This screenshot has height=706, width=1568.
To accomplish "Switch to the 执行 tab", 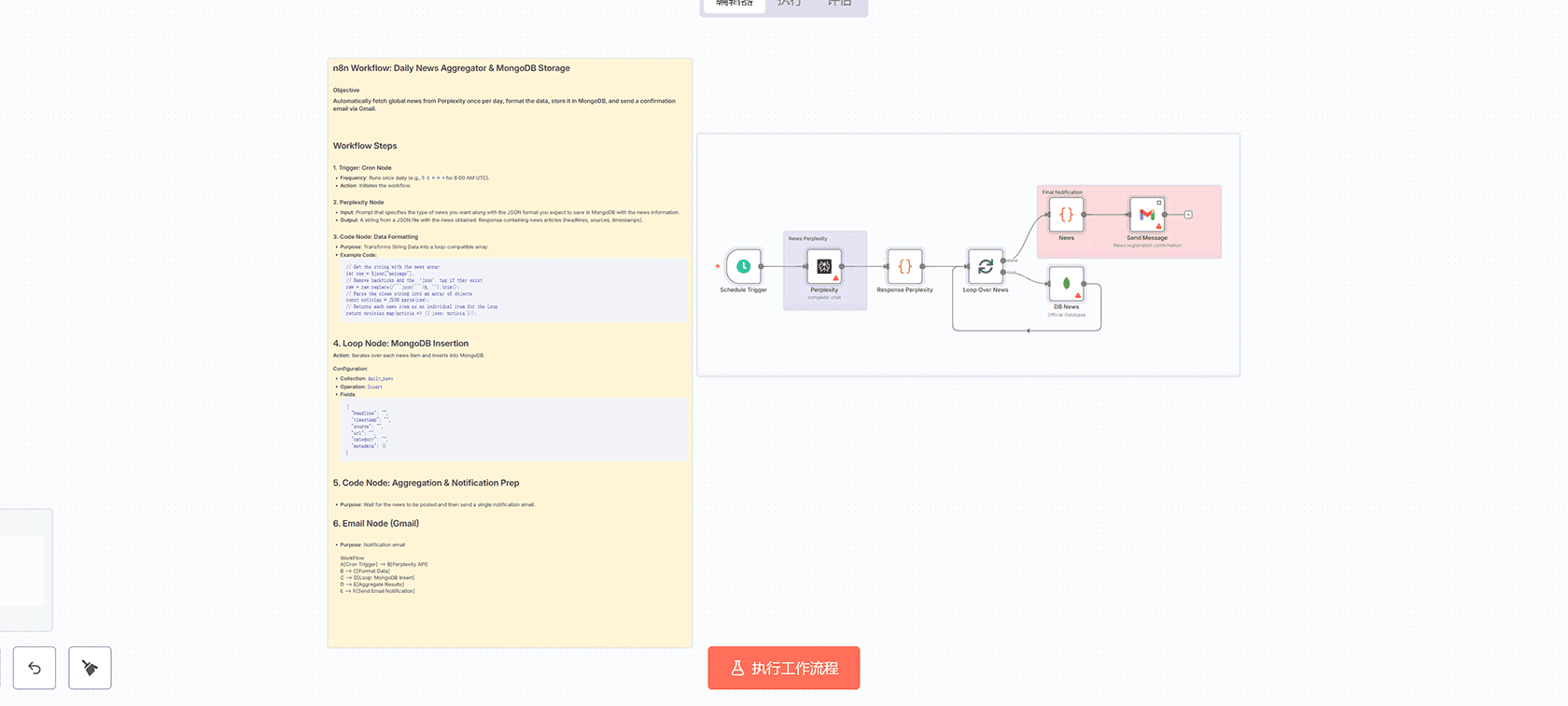I will [790, 4].
